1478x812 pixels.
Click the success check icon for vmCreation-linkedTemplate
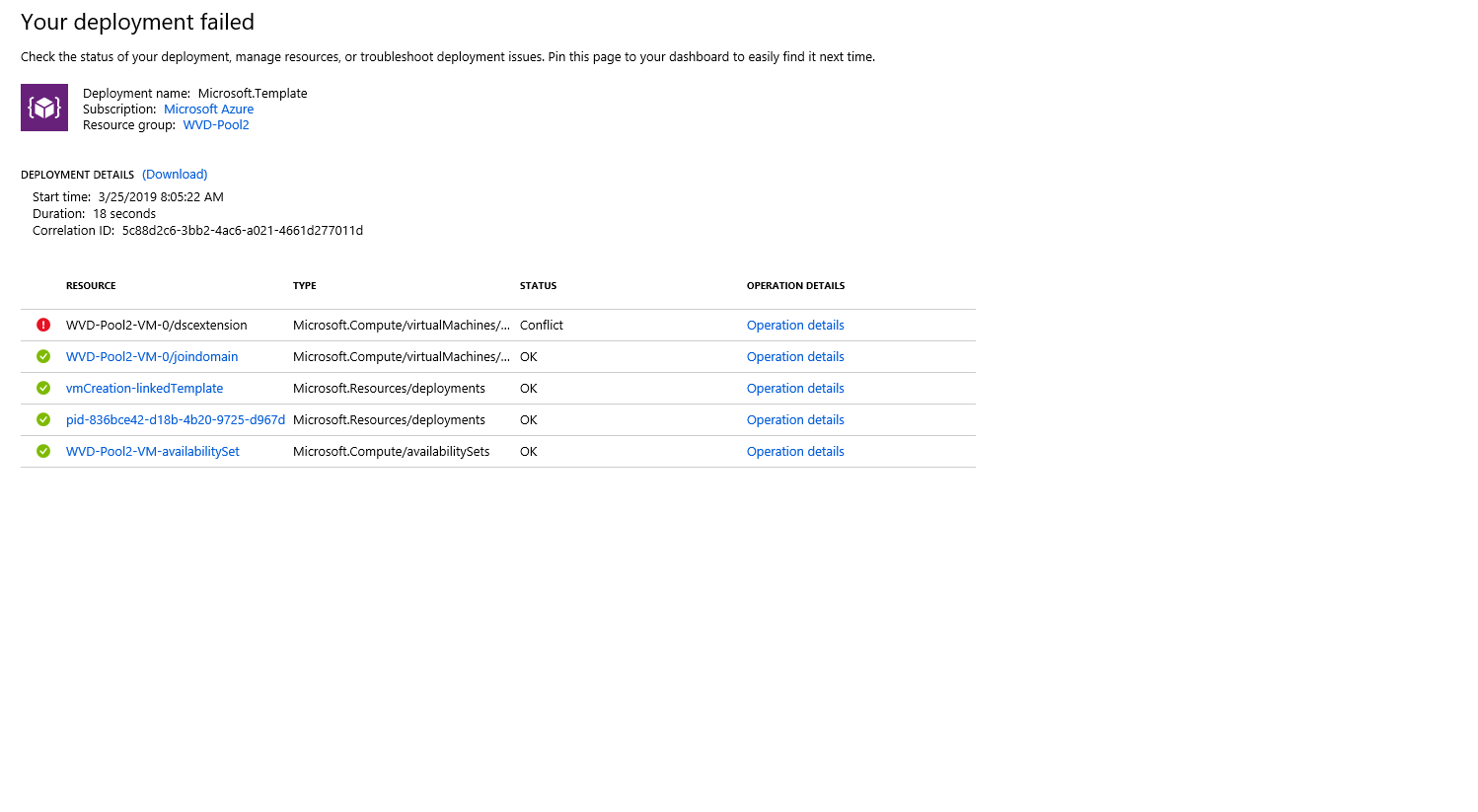point(42,388)
